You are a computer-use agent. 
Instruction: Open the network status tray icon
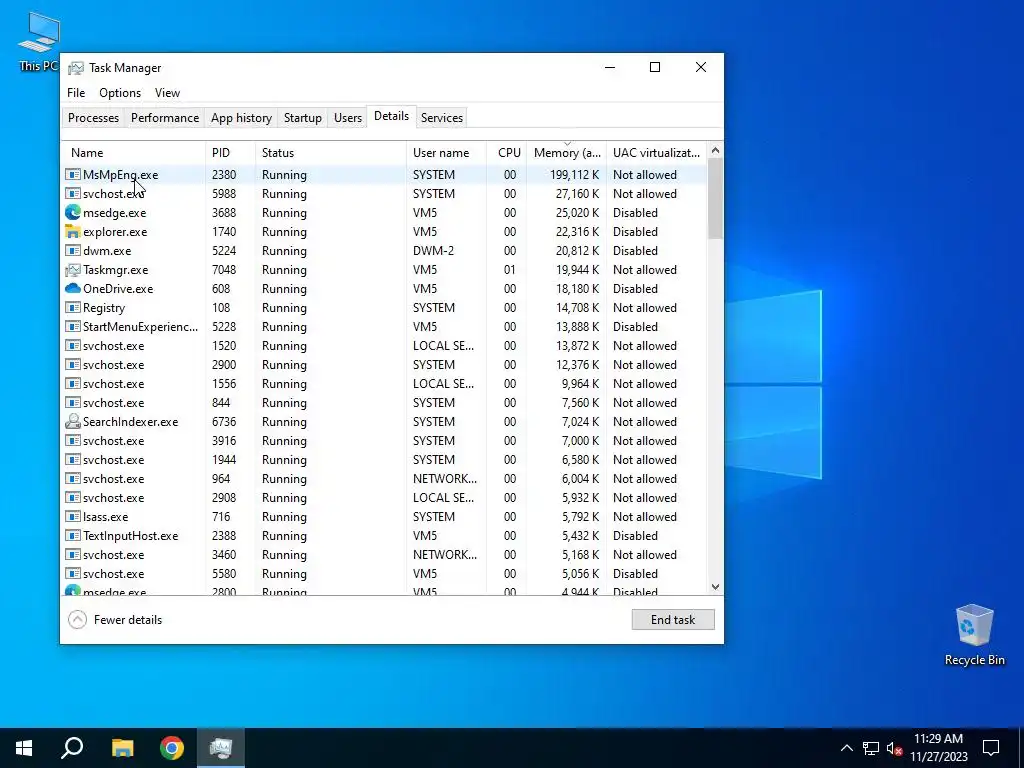click(871, 748)
